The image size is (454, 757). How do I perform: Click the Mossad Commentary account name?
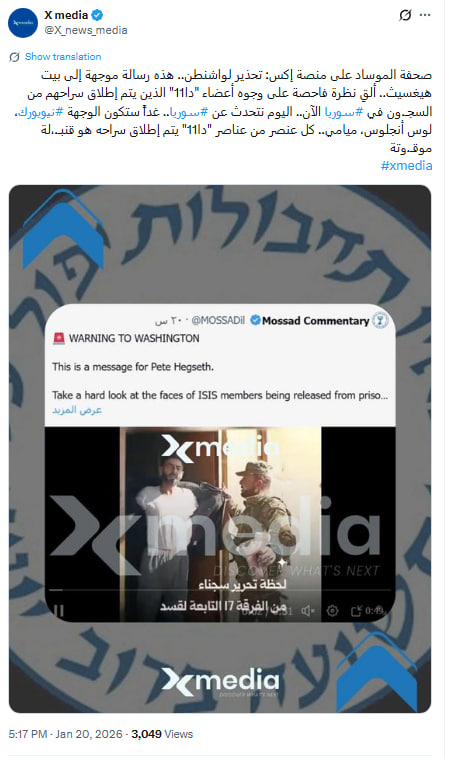point(315,321)
